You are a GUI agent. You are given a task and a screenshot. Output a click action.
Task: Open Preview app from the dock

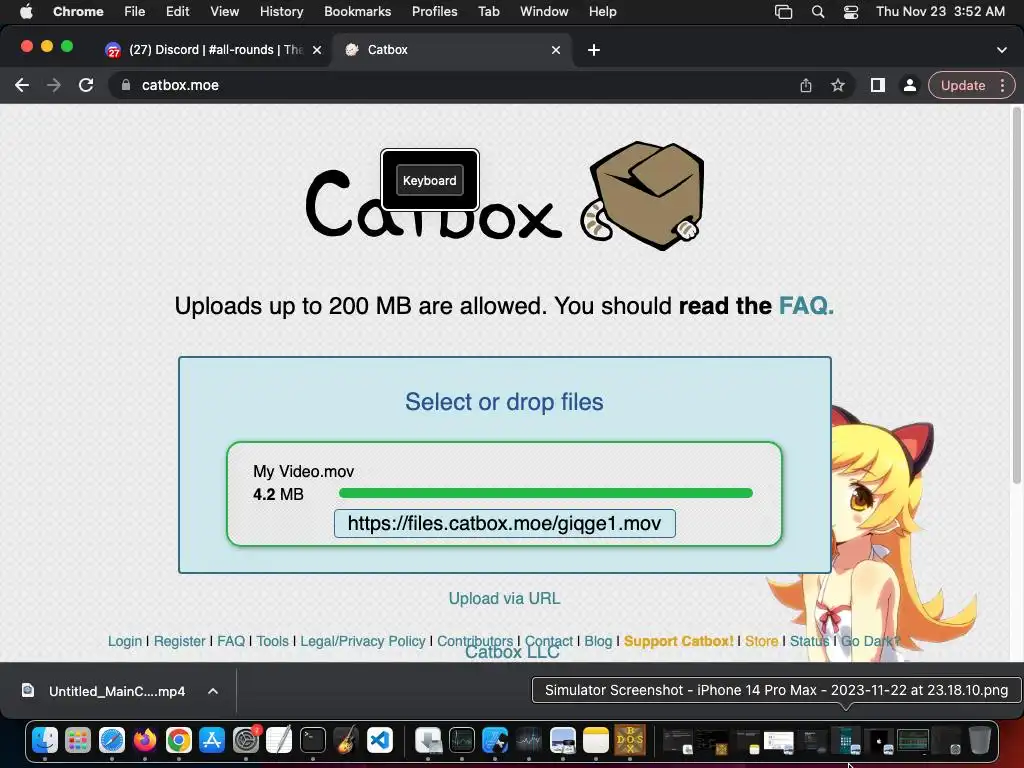[x=562, y=741]
